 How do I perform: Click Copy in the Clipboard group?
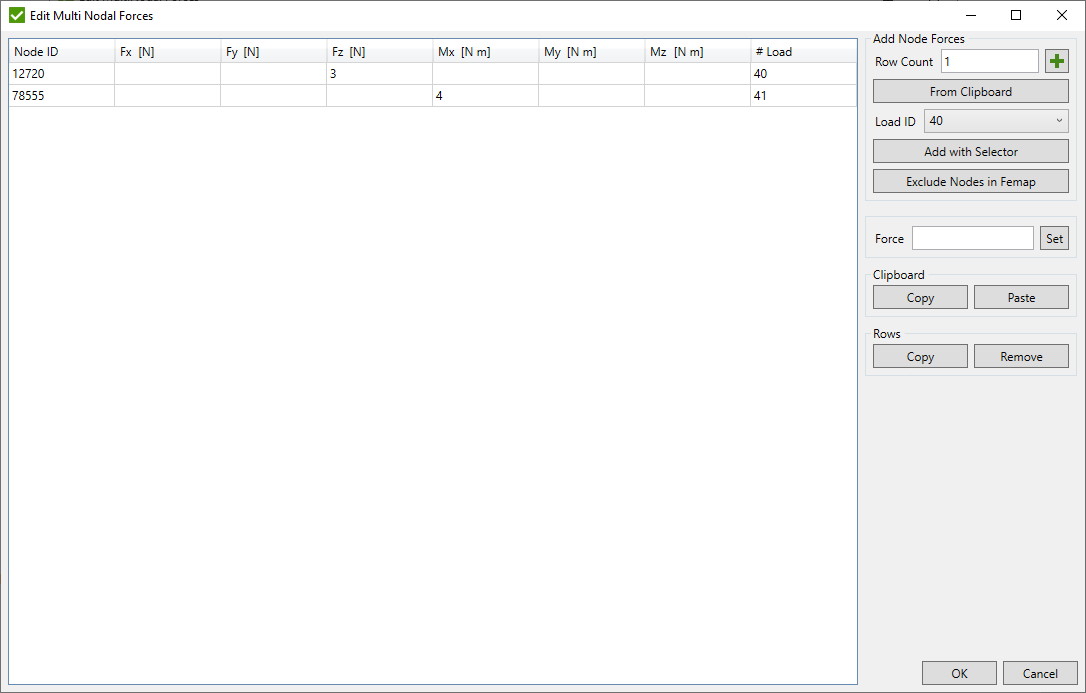919,298
